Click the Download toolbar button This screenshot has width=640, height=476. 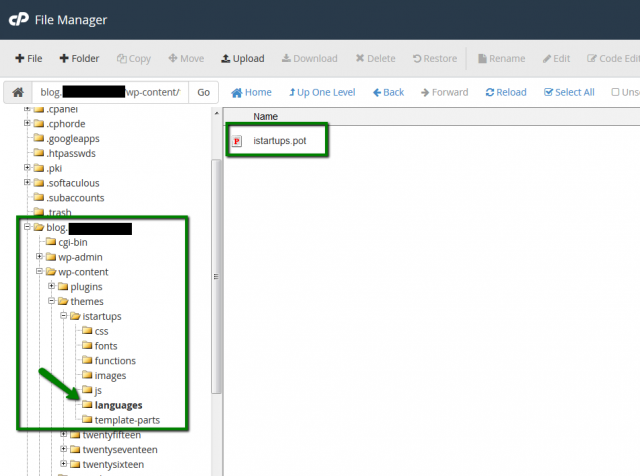tap(310, 58)
